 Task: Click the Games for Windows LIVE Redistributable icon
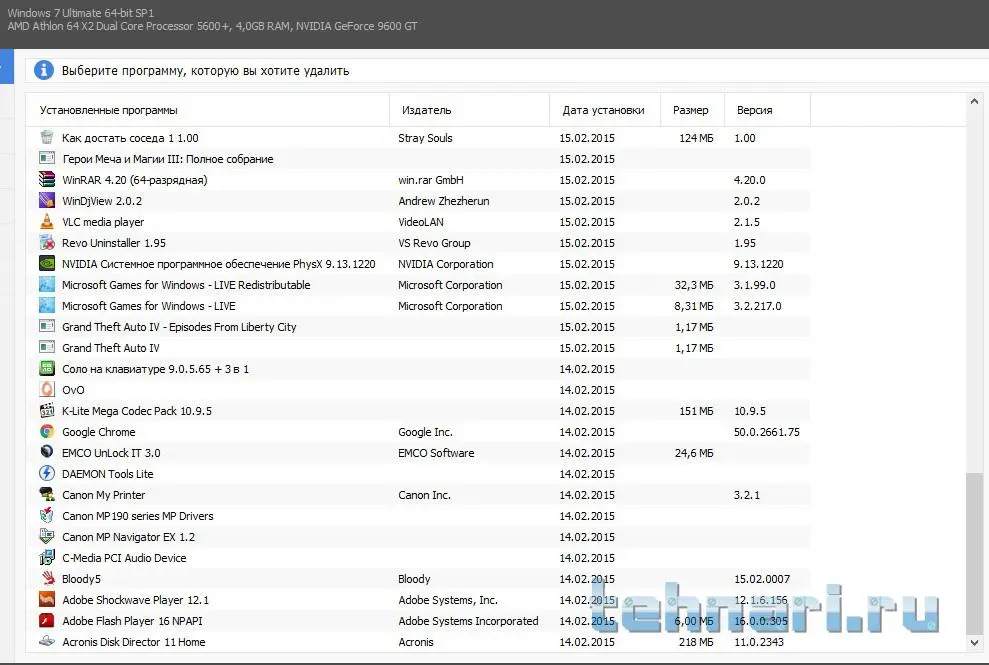[x=47, y=284]
